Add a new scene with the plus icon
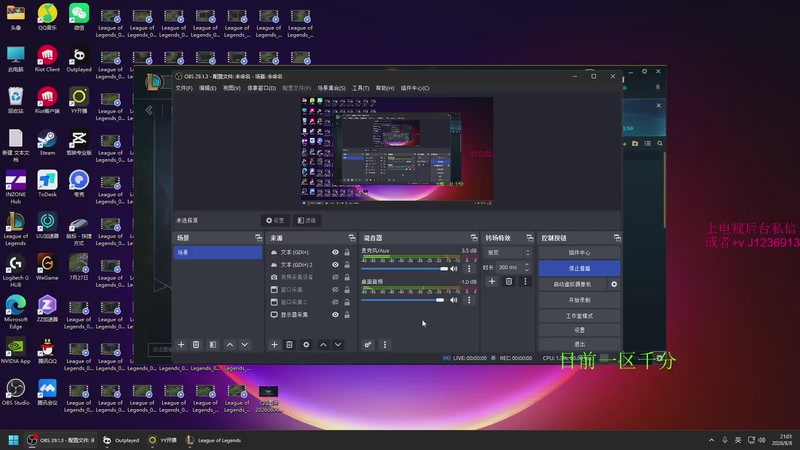Viewport: 800px width, 450px height. (x=181, y=345)
